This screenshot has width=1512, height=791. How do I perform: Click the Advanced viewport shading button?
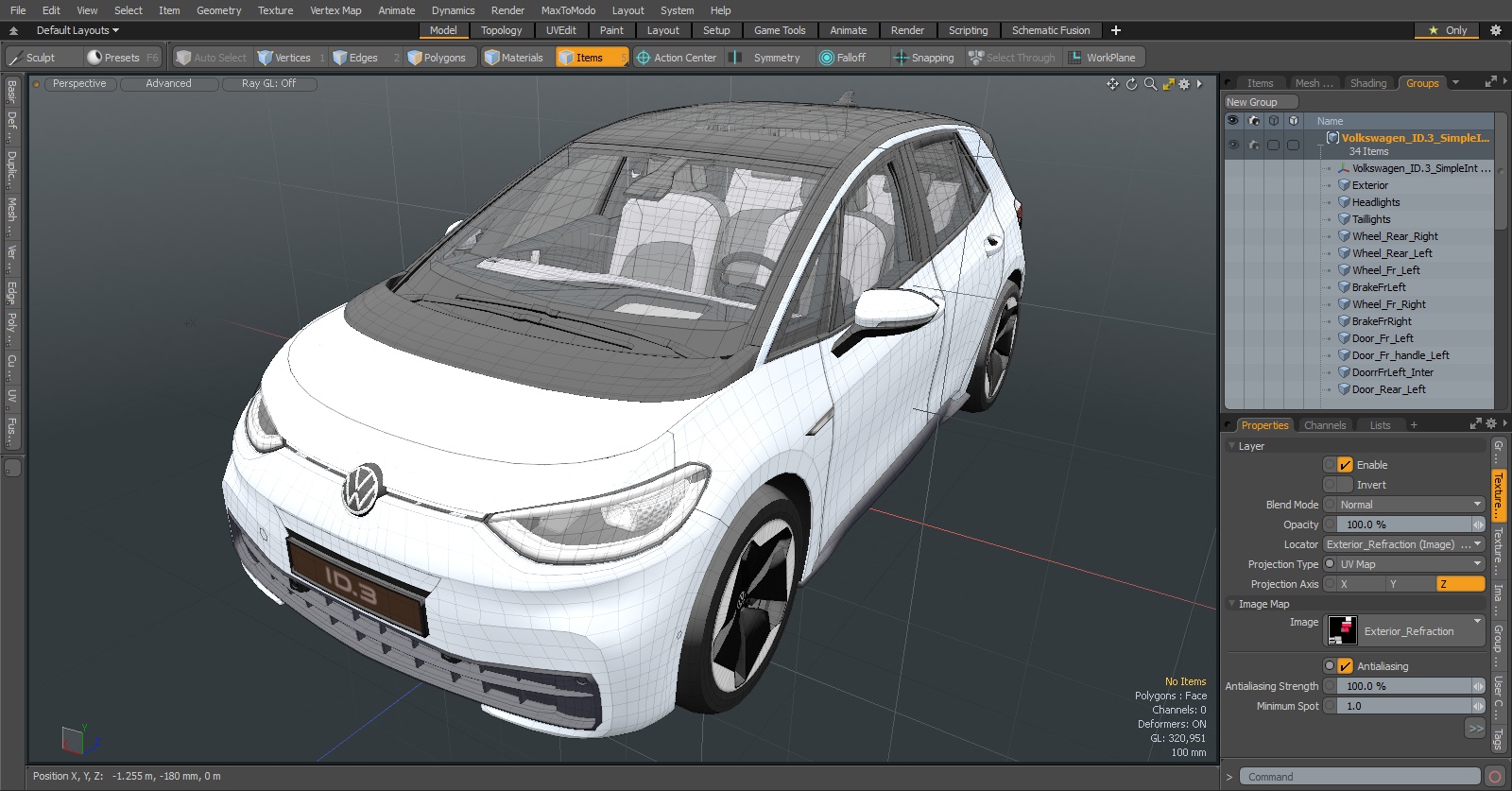168,84
